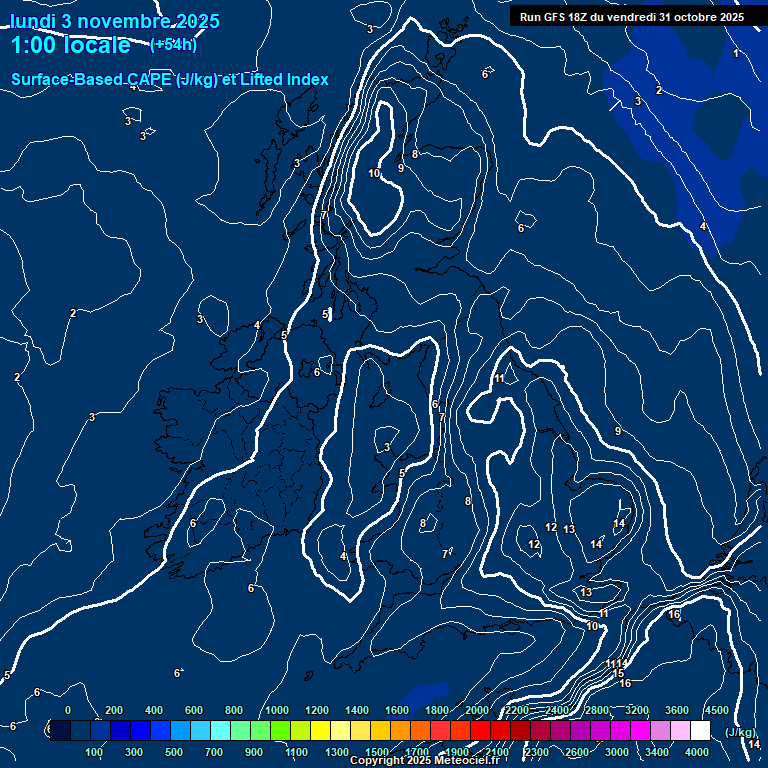Click the 4500 legend scale label
The width and height of the screenshot is (768, 768).
(x=716, y=710)
